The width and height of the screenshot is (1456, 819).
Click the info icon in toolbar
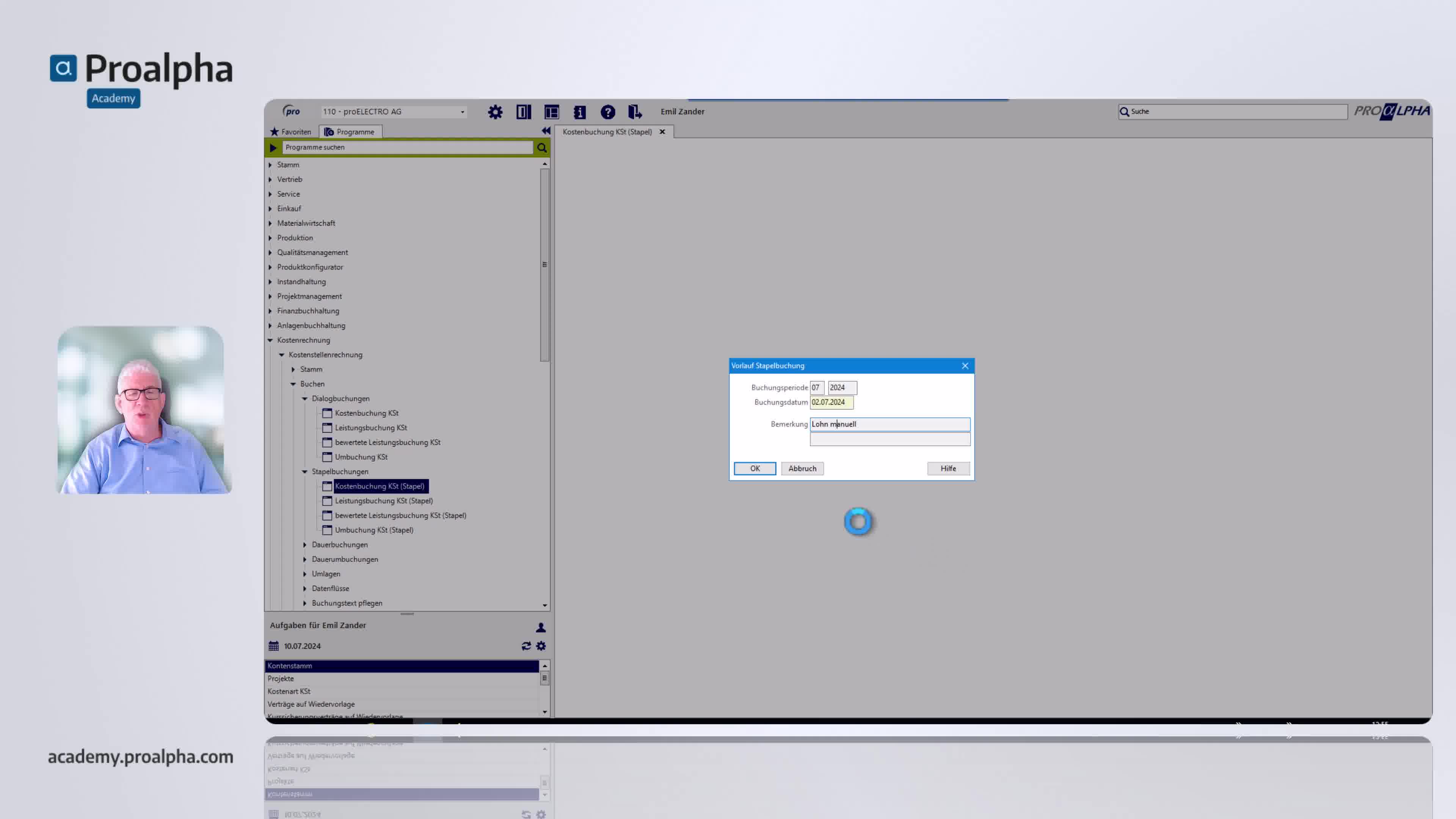(579, 112)
